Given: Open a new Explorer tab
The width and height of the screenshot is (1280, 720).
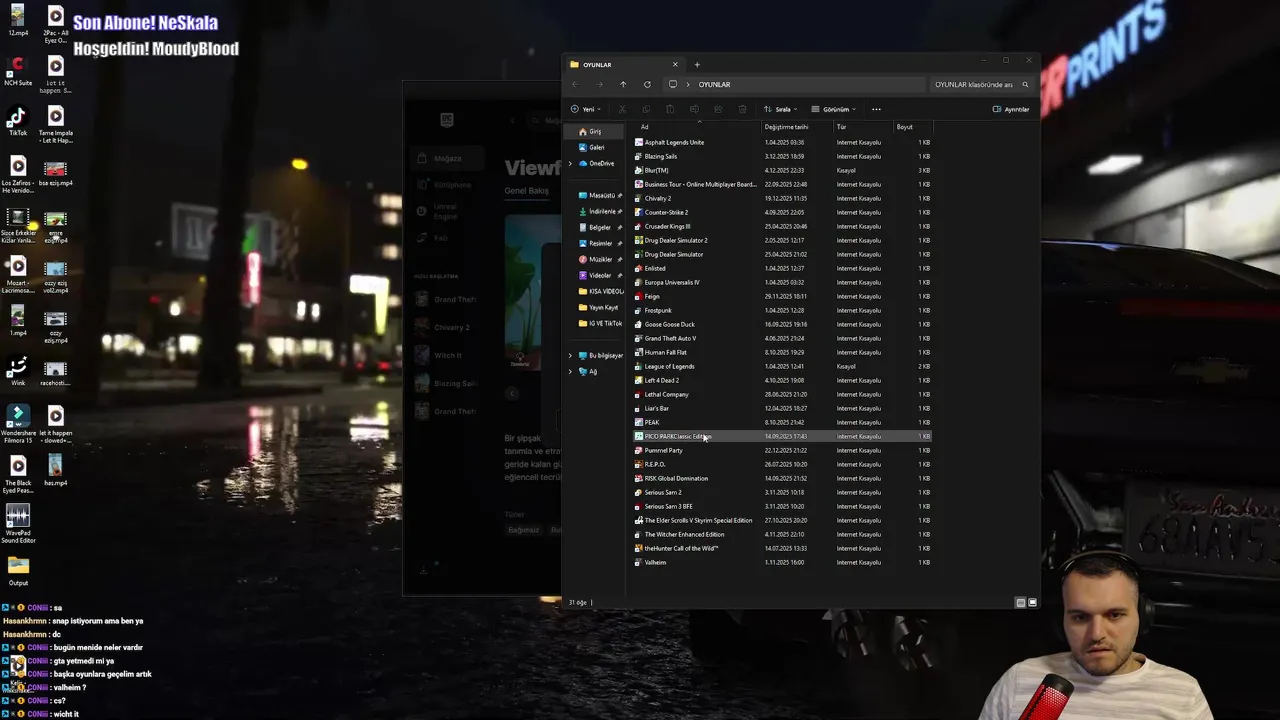Looking at the screenshot, I should [697, 64].
